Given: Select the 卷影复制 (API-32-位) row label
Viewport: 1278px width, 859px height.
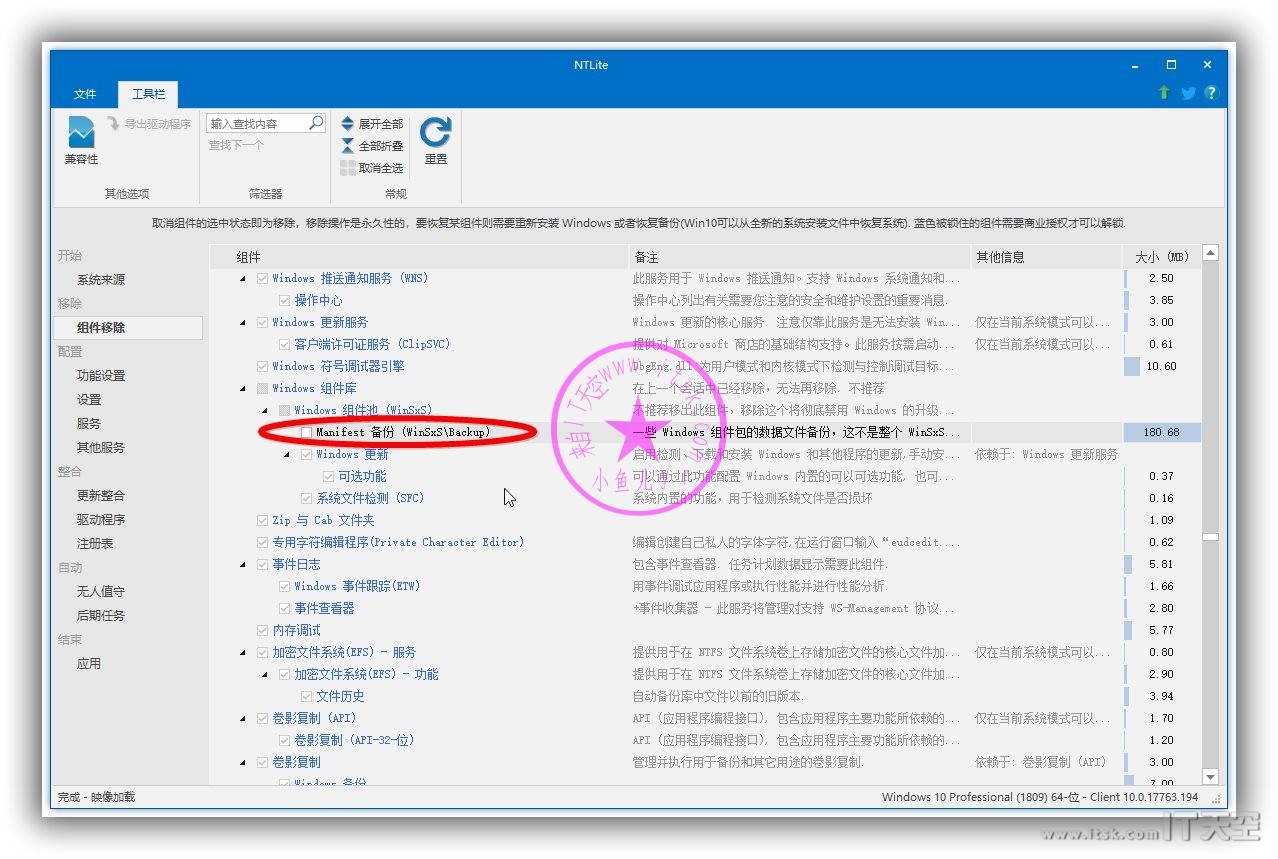Looking at the screenshot, I should [354, 740].
